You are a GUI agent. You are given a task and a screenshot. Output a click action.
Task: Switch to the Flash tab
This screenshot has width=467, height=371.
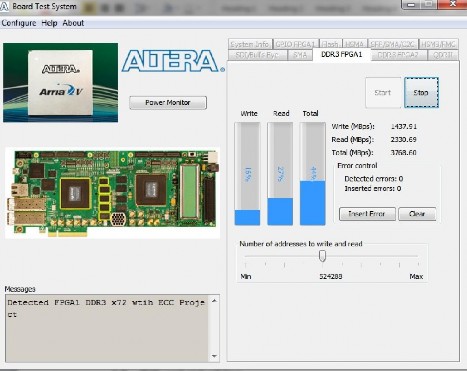(x=330, y=44)
